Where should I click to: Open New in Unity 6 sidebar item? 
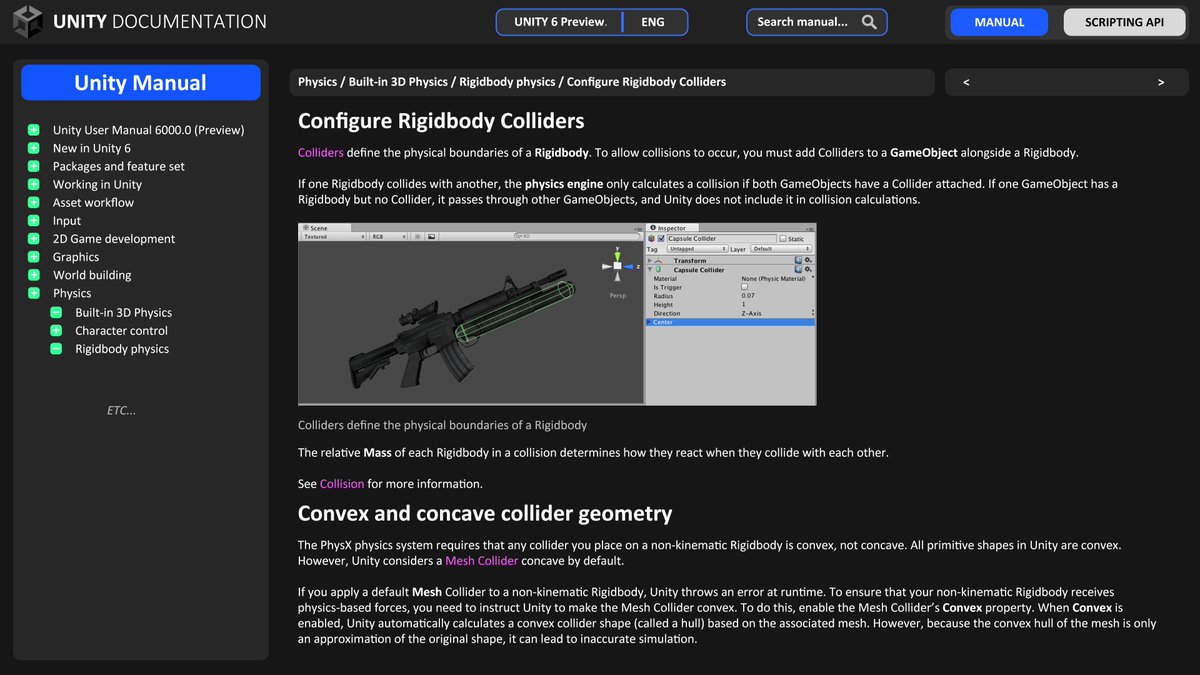point(92,148)
